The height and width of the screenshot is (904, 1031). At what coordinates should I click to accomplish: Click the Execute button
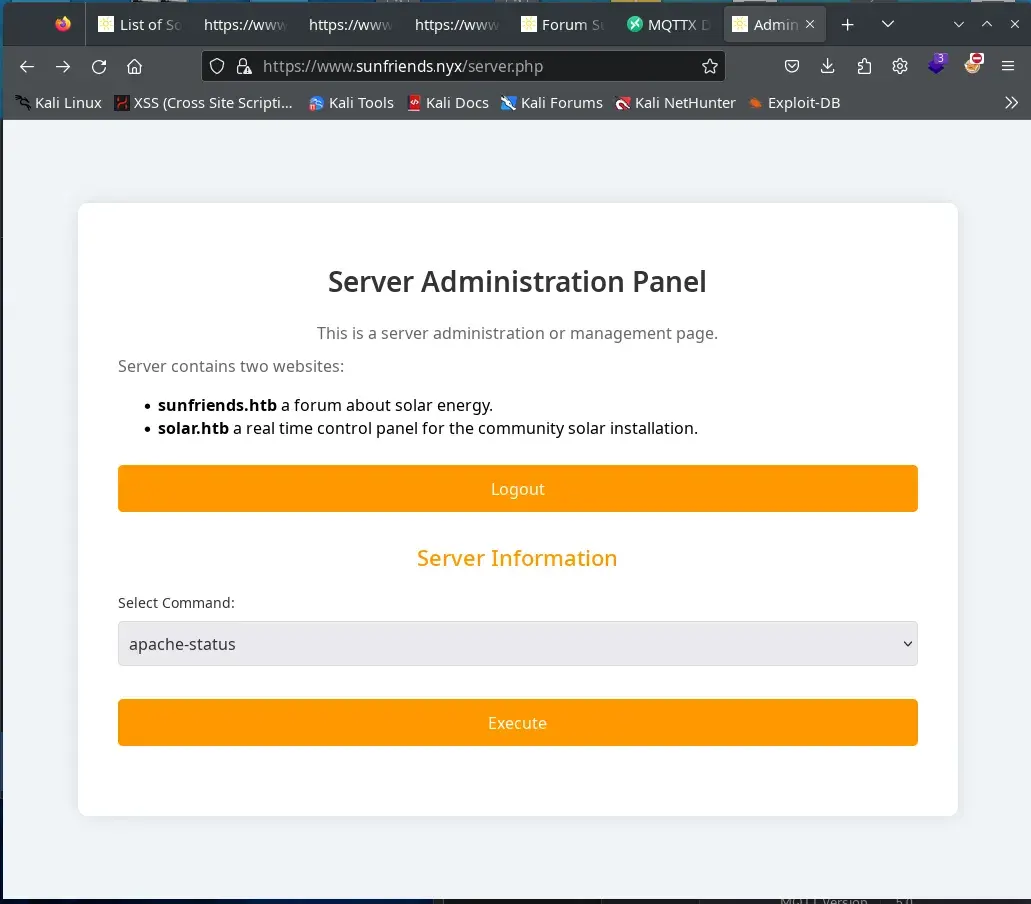point(517,723)
